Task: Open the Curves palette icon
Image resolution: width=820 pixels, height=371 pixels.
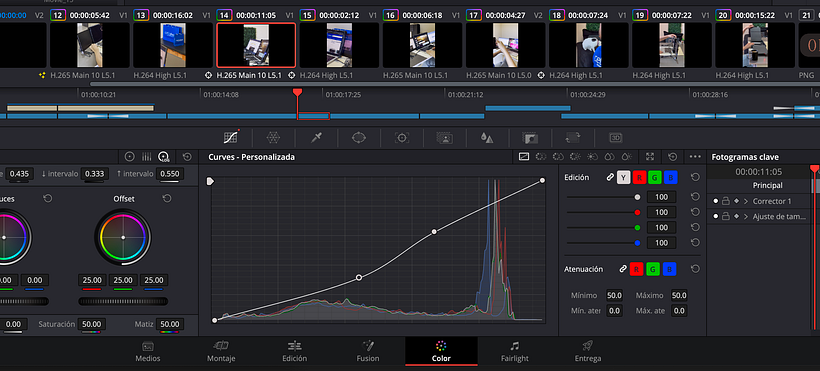Action: (231, 138)
